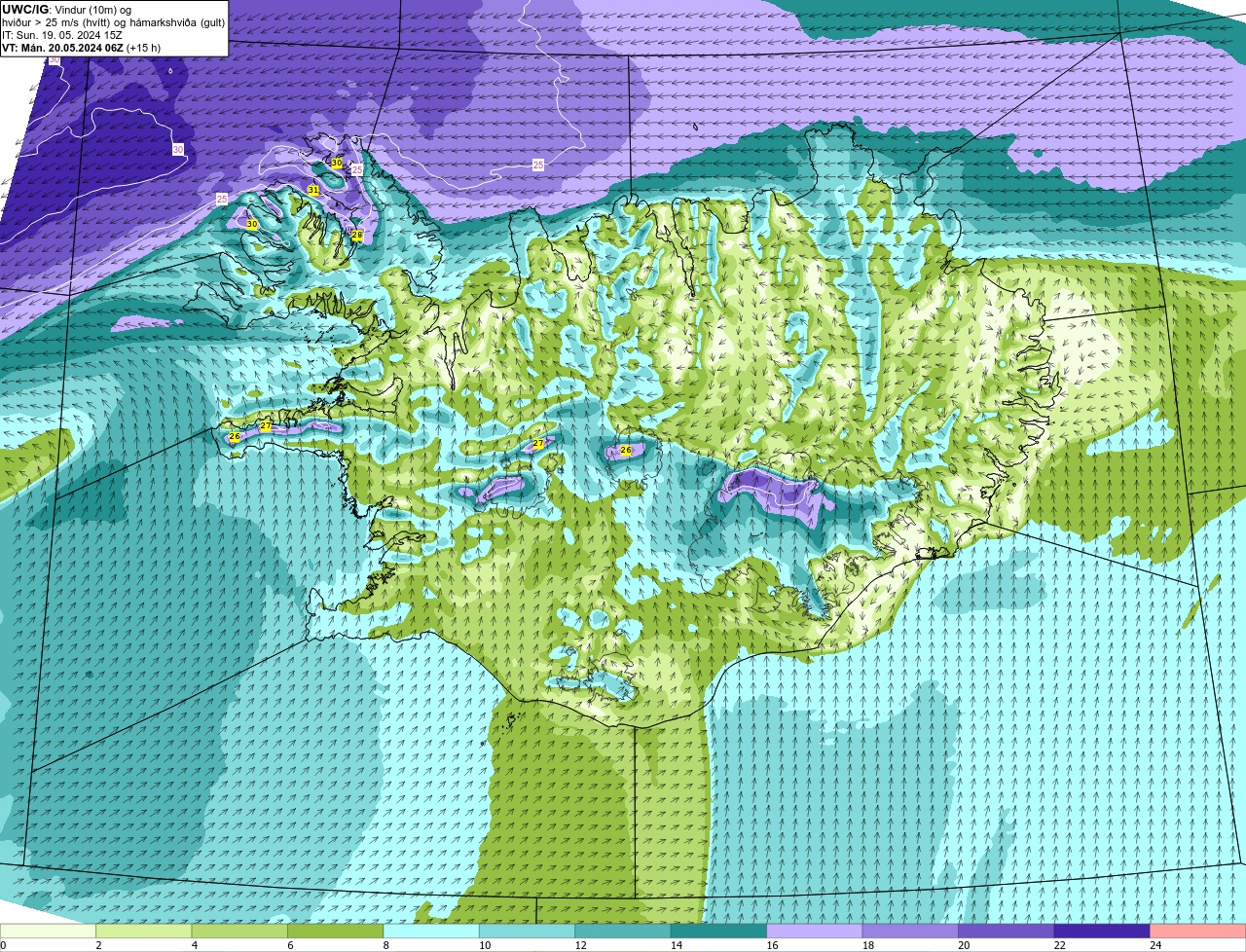Click the legend tick value 8
The height and width of the screenshot is (952, 1246).
tap(386, 945)
